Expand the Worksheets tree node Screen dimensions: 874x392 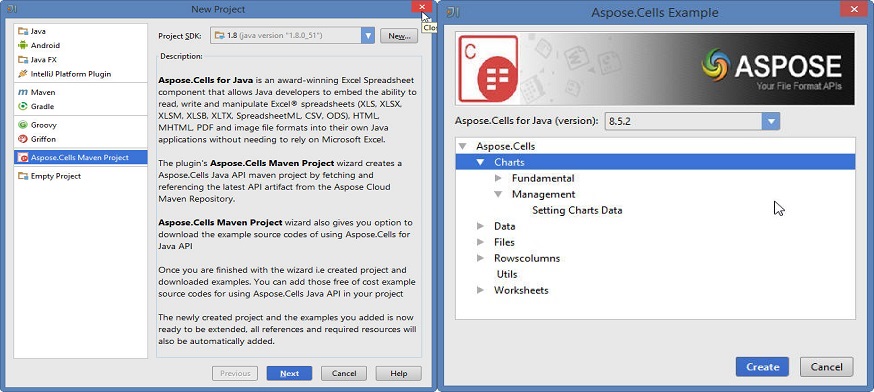pos(480,291)
